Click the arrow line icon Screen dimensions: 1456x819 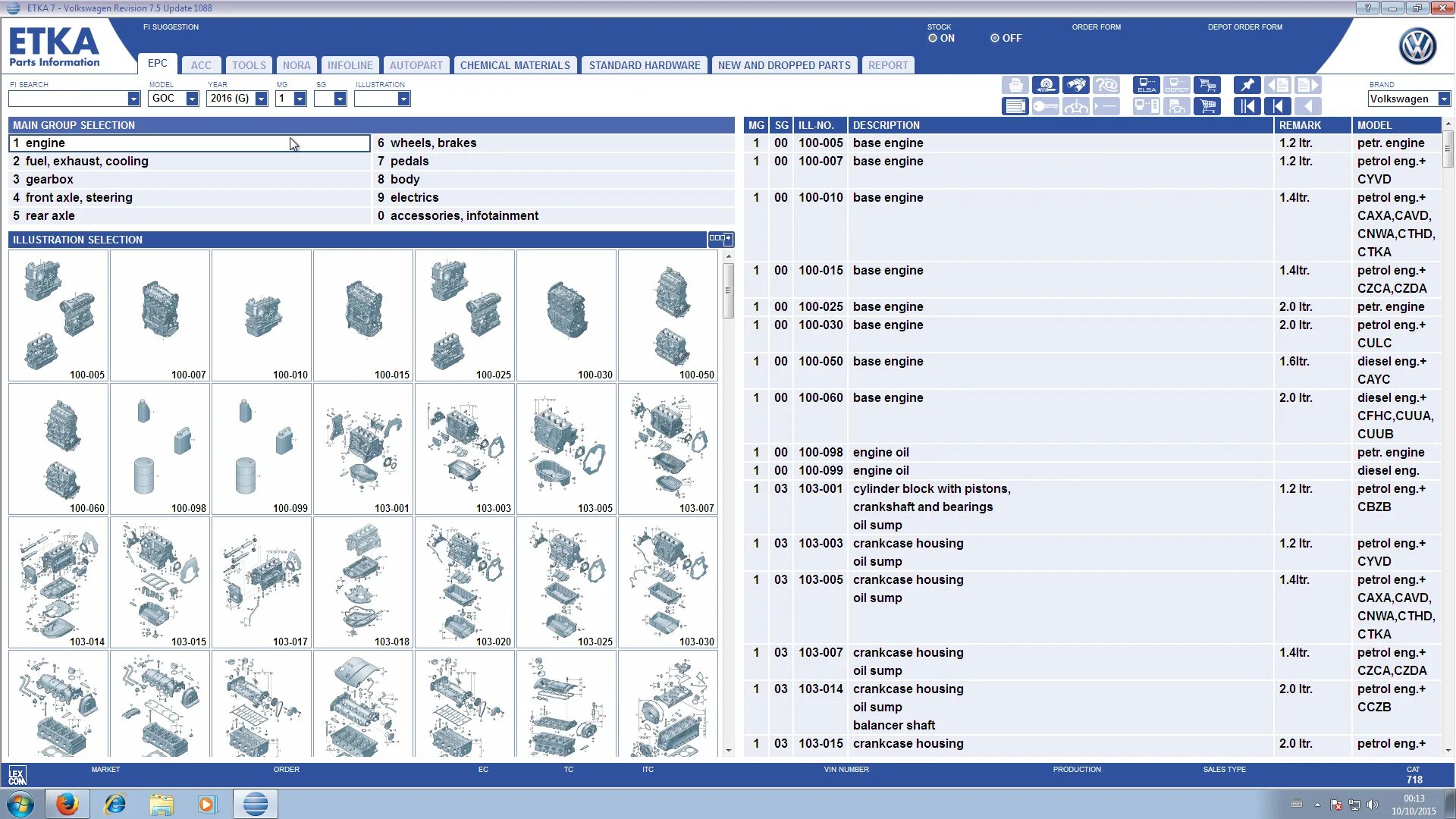[1106, 106]
